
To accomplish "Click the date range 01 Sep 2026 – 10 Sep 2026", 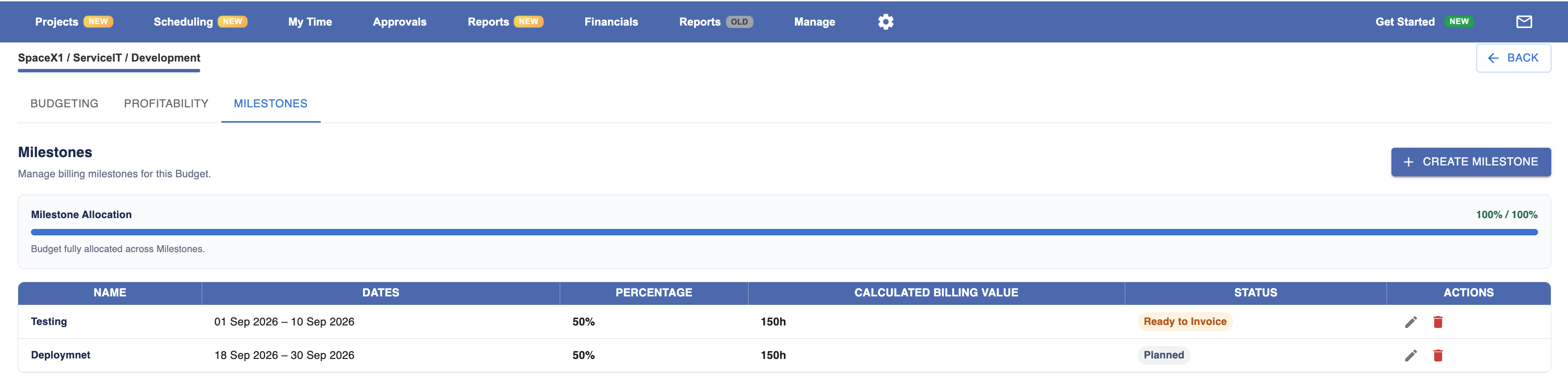I will click(x=284, y=322).
